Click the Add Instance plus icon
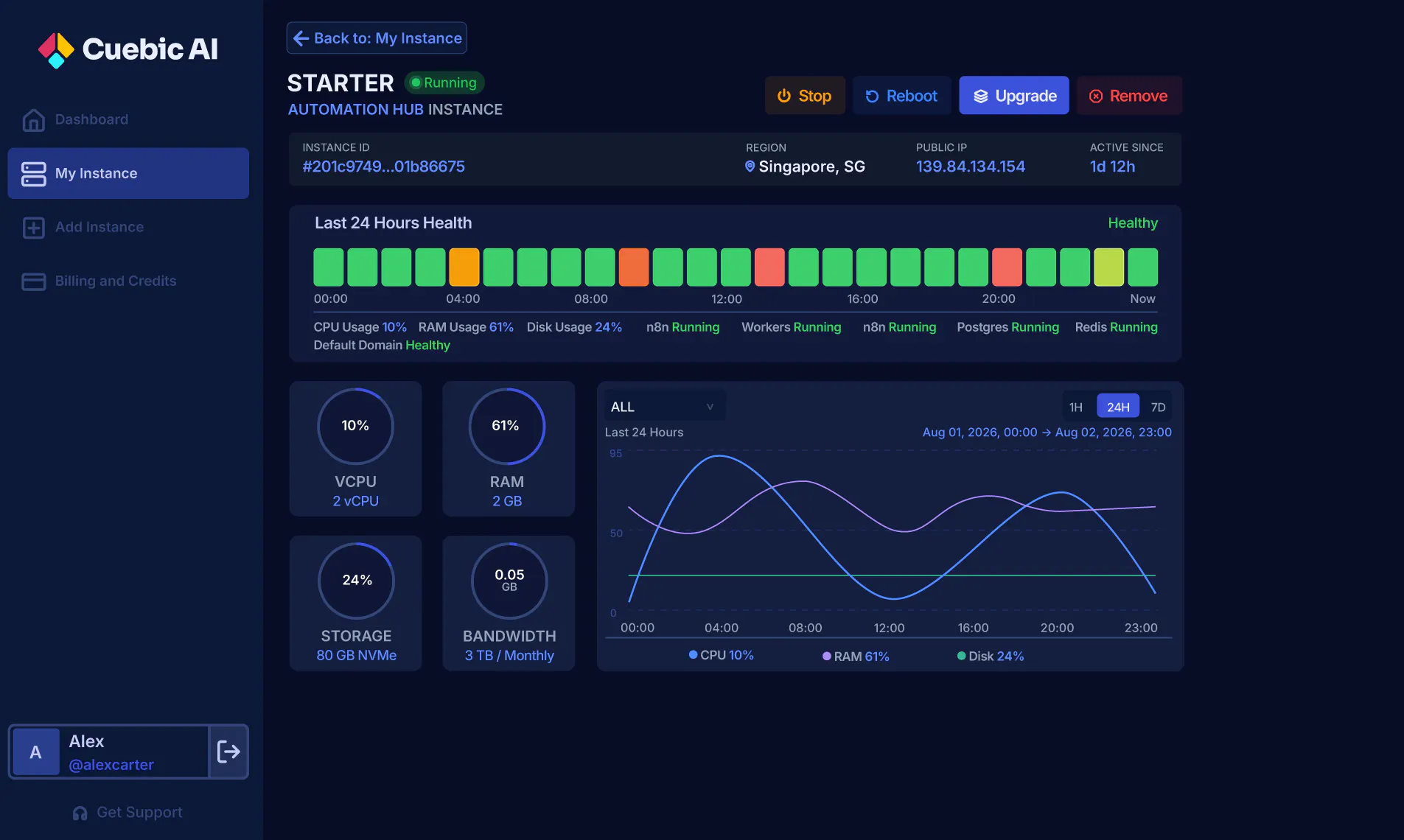Image resolution: width=1404 pixels, height=840 pixels. [x=33, y=227]
